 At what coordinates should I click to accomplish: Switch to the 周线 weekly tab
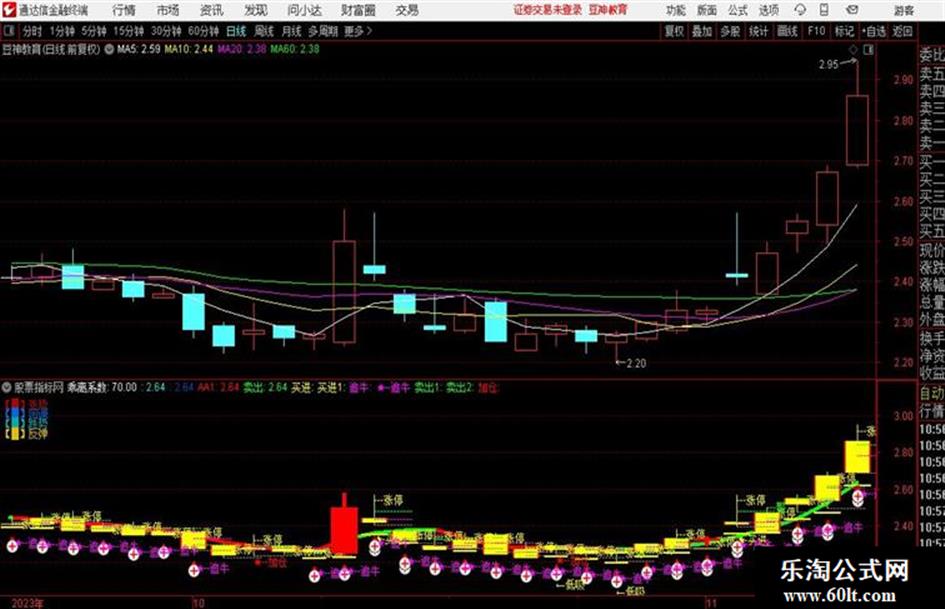(x=263, y=31)
